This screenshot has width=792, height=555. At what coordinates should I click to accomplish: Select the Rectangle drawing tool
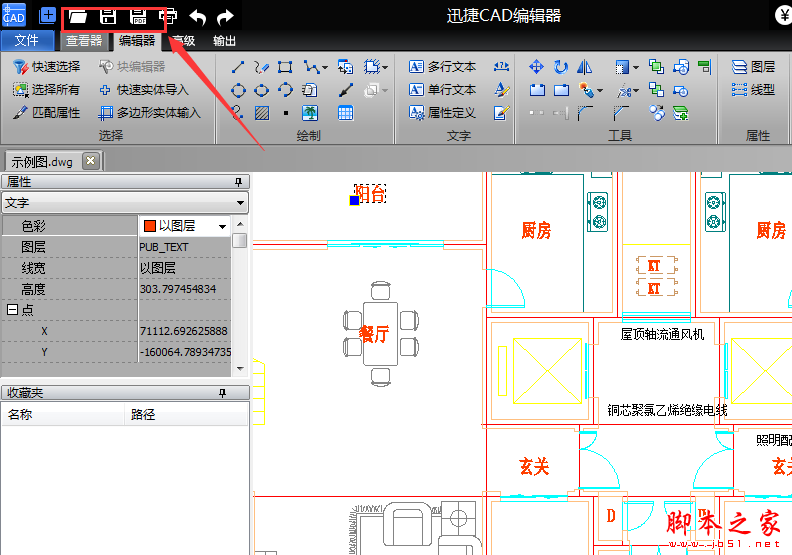[x=285, y=67]
